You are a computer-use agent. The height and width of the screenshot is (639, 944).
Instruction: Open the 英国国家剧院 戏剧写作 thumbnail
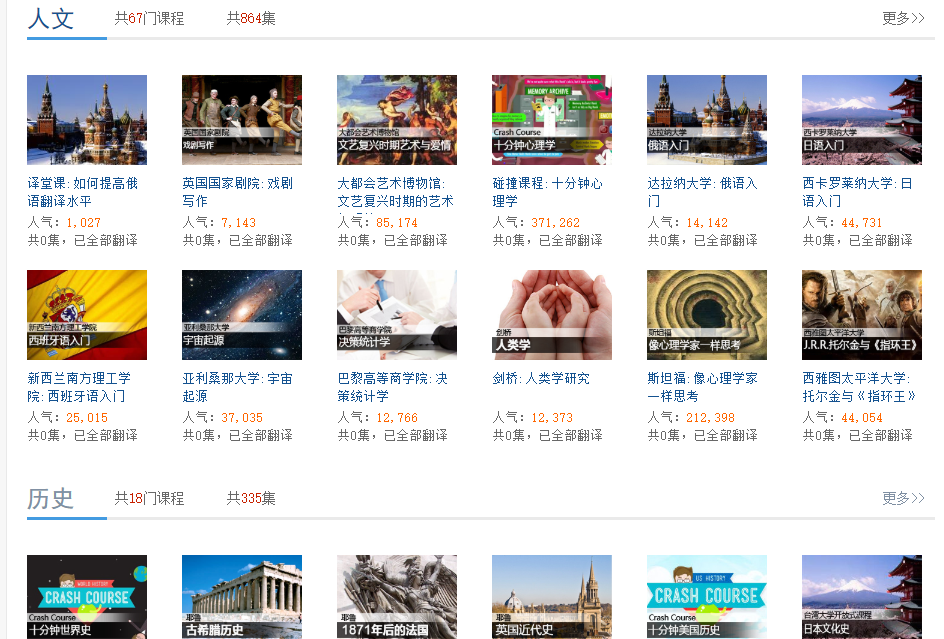pyautogui.click(x=242, y=120)
